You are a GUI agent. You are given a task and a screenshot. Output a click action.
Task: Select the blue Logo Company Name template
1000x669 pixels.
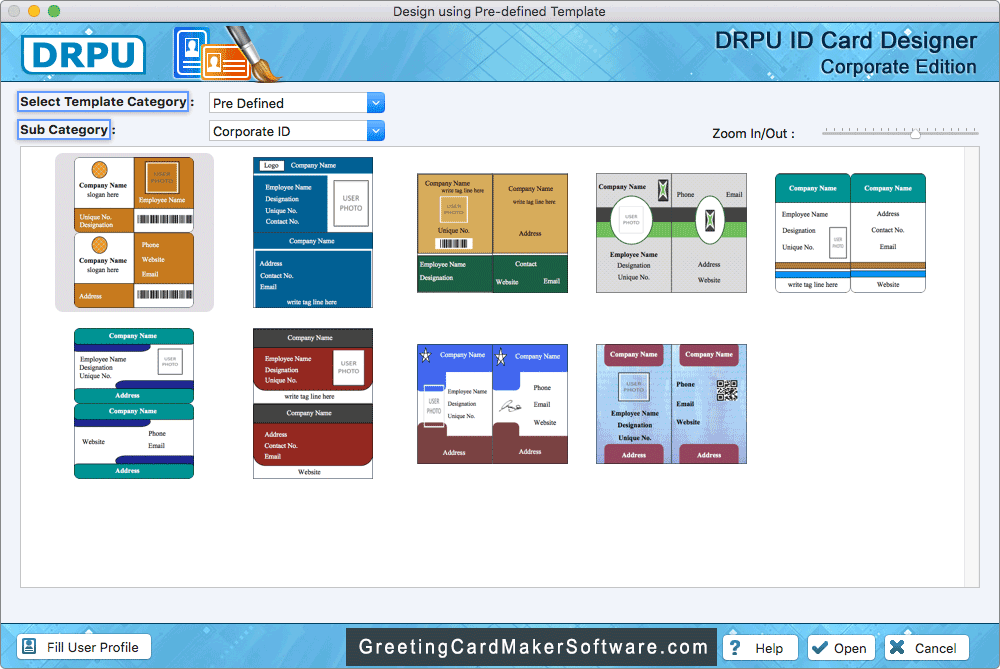312,233
